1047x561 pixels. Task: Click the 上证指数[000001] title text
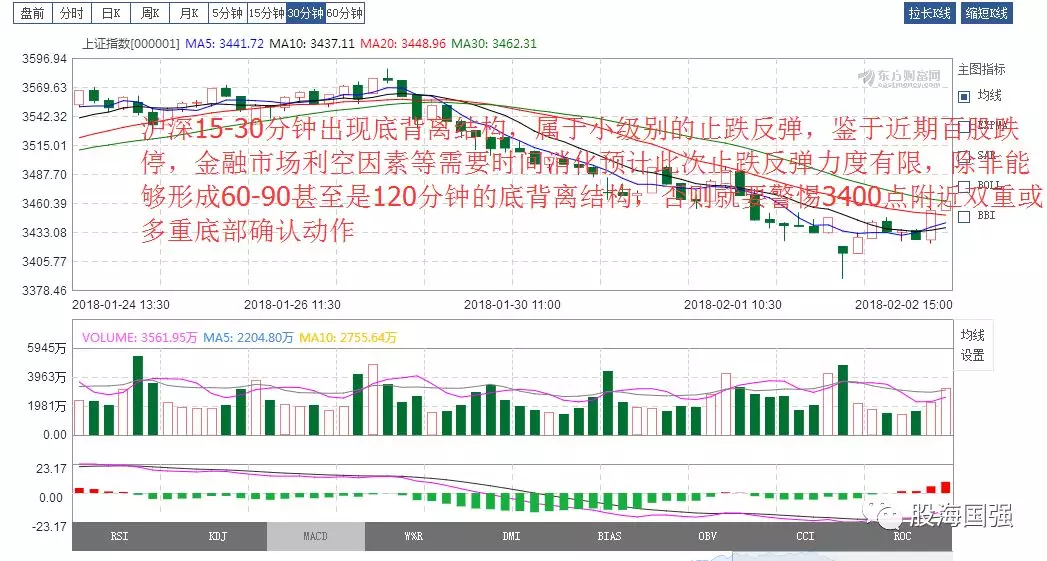[131, 43]
